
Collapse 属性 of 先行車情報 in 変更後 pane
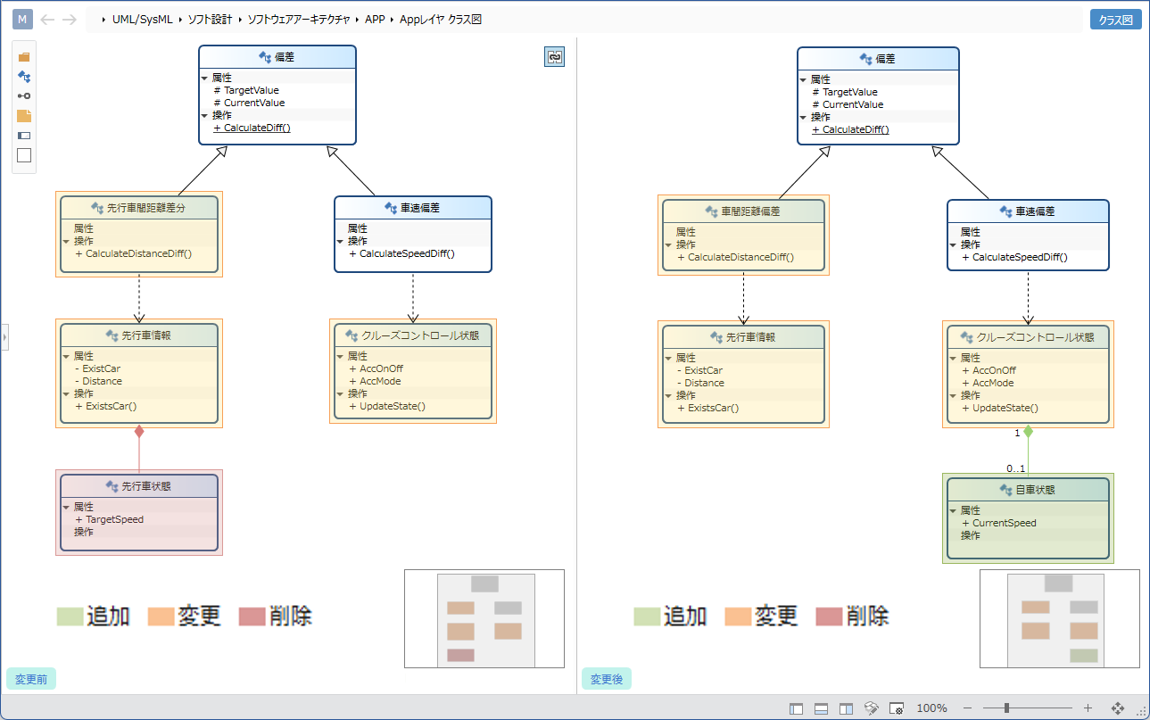668,359
